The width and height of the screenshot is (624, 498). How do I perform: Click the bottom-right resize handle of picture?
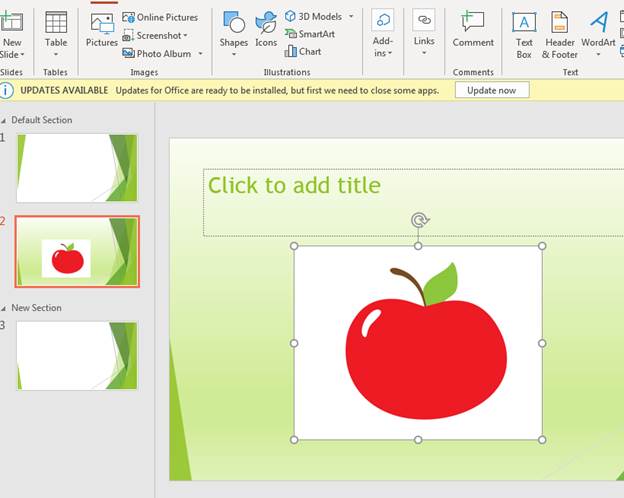coord(542,440)
